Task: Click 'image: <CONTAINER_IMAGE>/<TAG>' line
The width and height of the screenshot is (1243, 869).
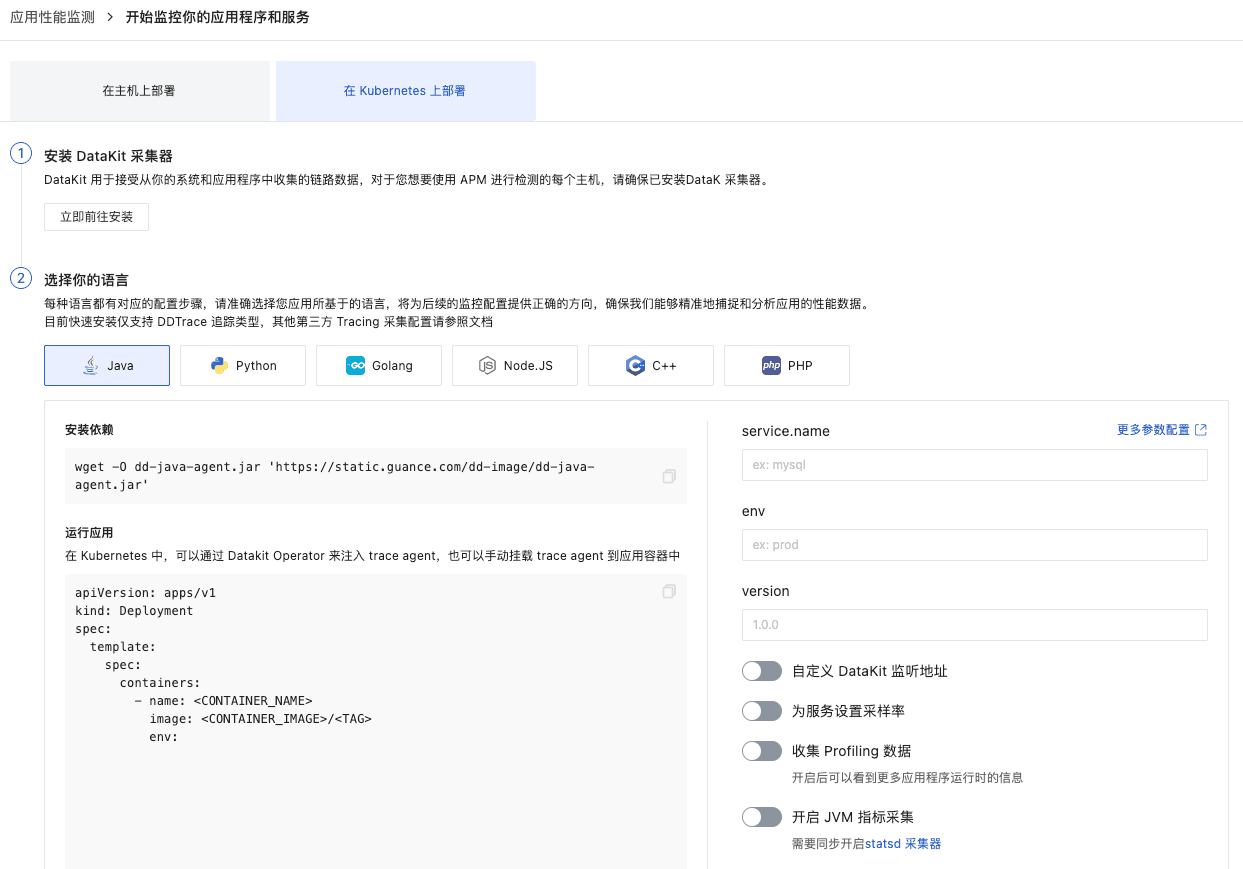Action: (x=260, y=719)
